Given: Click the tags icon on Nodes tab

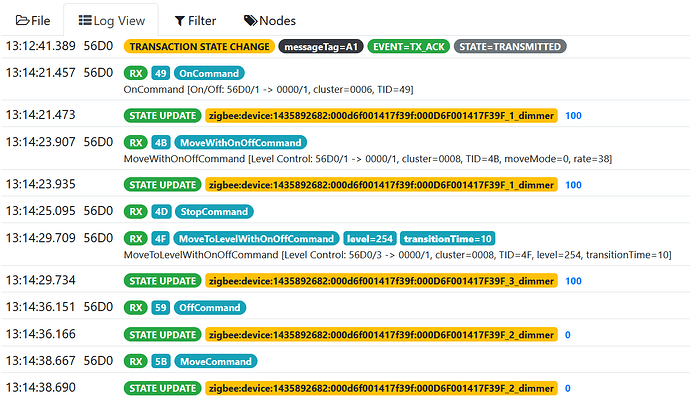Looking at the screenshot, I should pyautogui.click(x=250, y=21).
